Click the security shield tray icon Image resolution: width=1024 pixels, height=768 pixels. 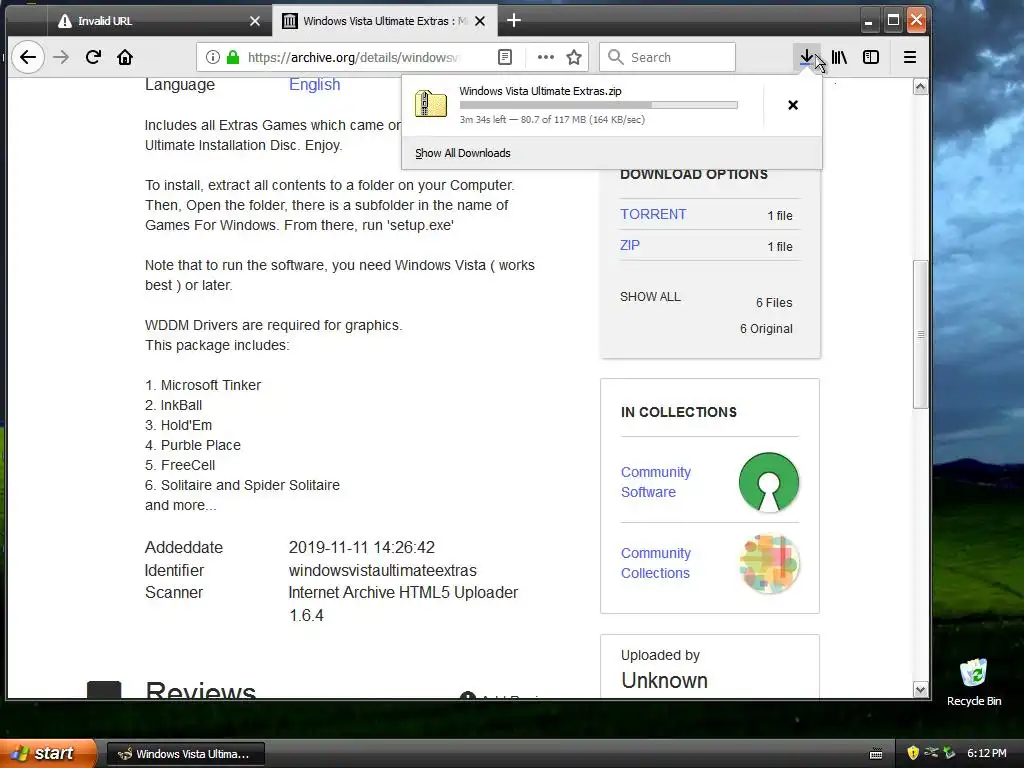pyautogui.click(x=913, y=753)
